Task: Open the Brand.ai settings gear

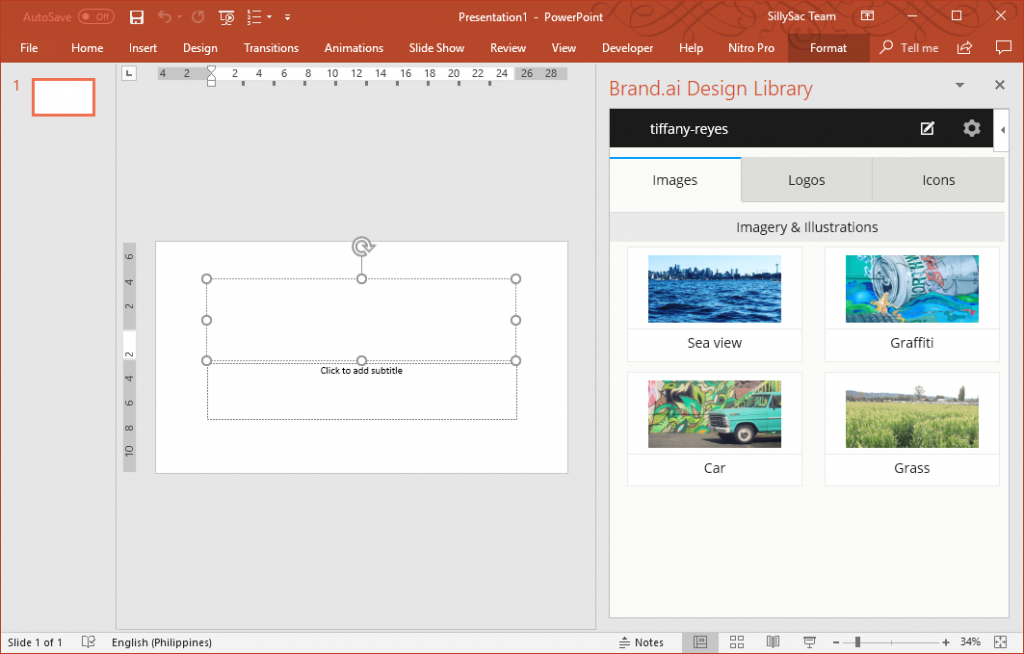Action: [971, 128]
